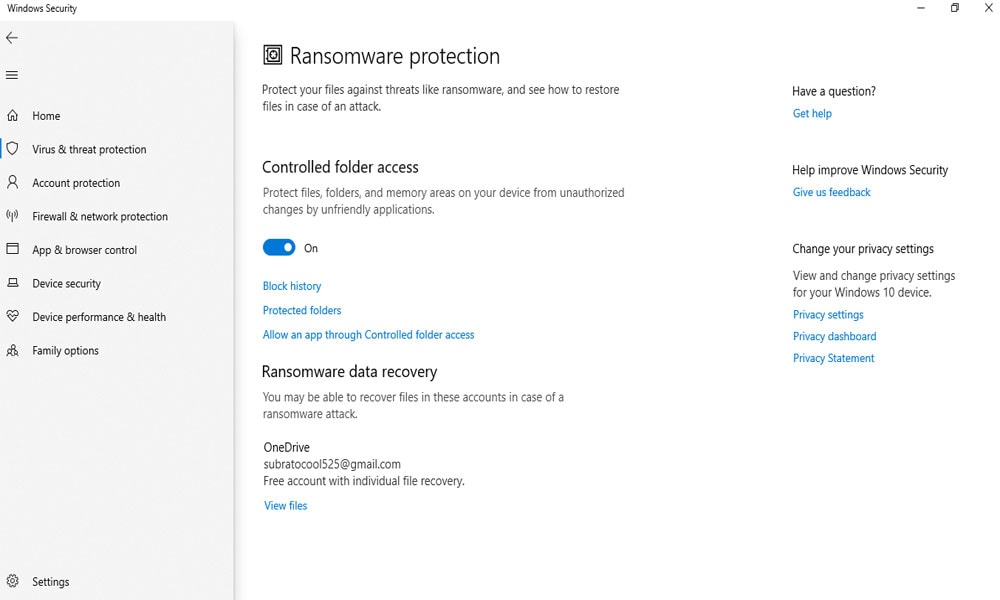Click the Device performance heart icon
Viewport: 1000px width, 600px height.
[12, 316]
